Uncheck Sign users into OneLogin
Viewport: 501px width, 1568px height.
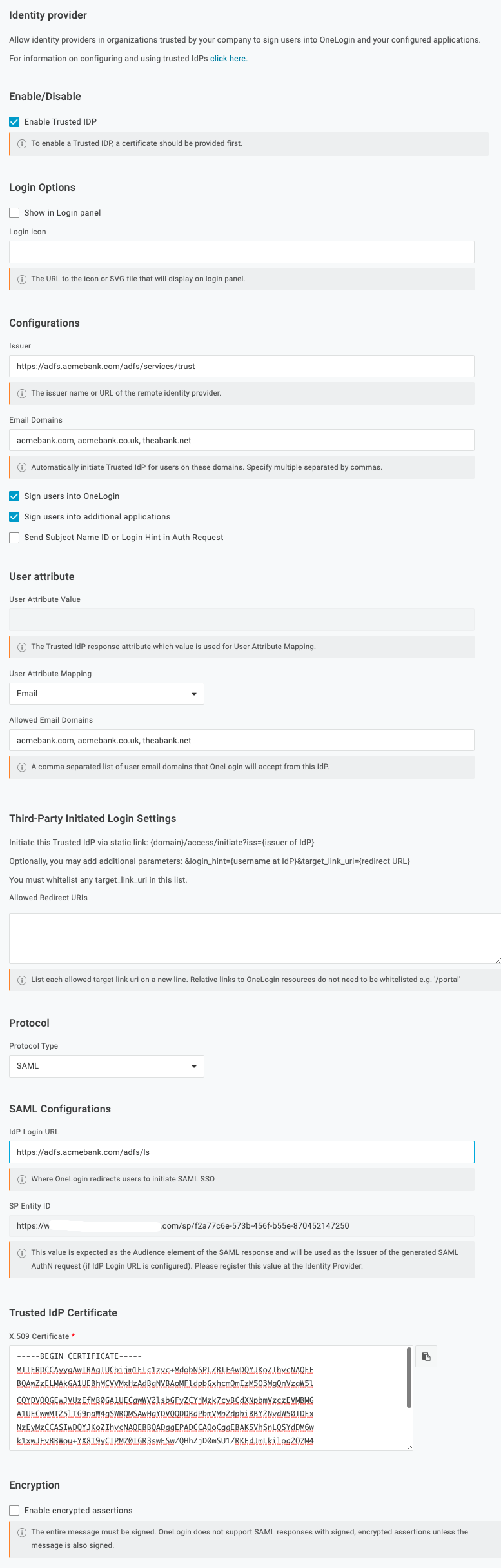(14, 496)
